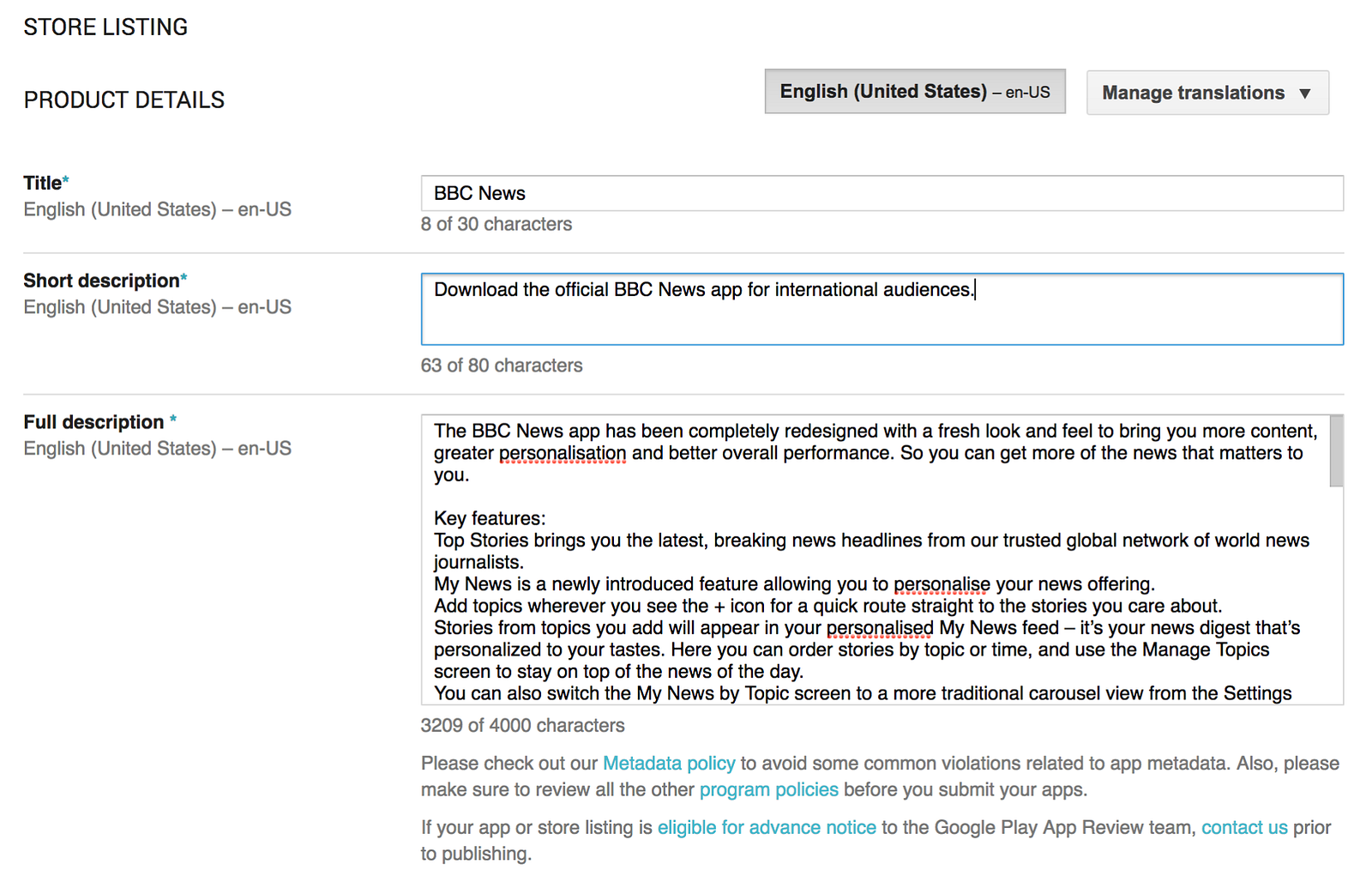Open the program policies link
The image size is (1372, 882).
point(768,789)
